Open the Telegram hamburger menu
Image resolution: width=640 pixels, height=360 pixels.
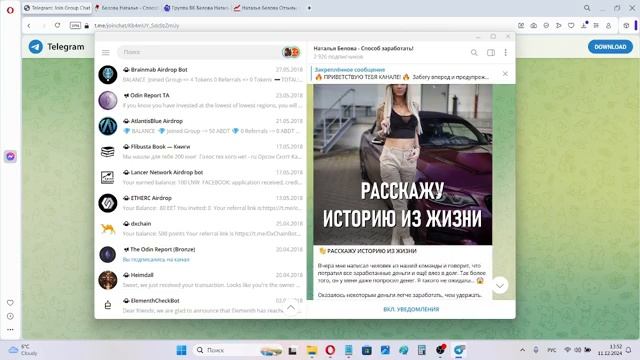click(x=106, y=52)
